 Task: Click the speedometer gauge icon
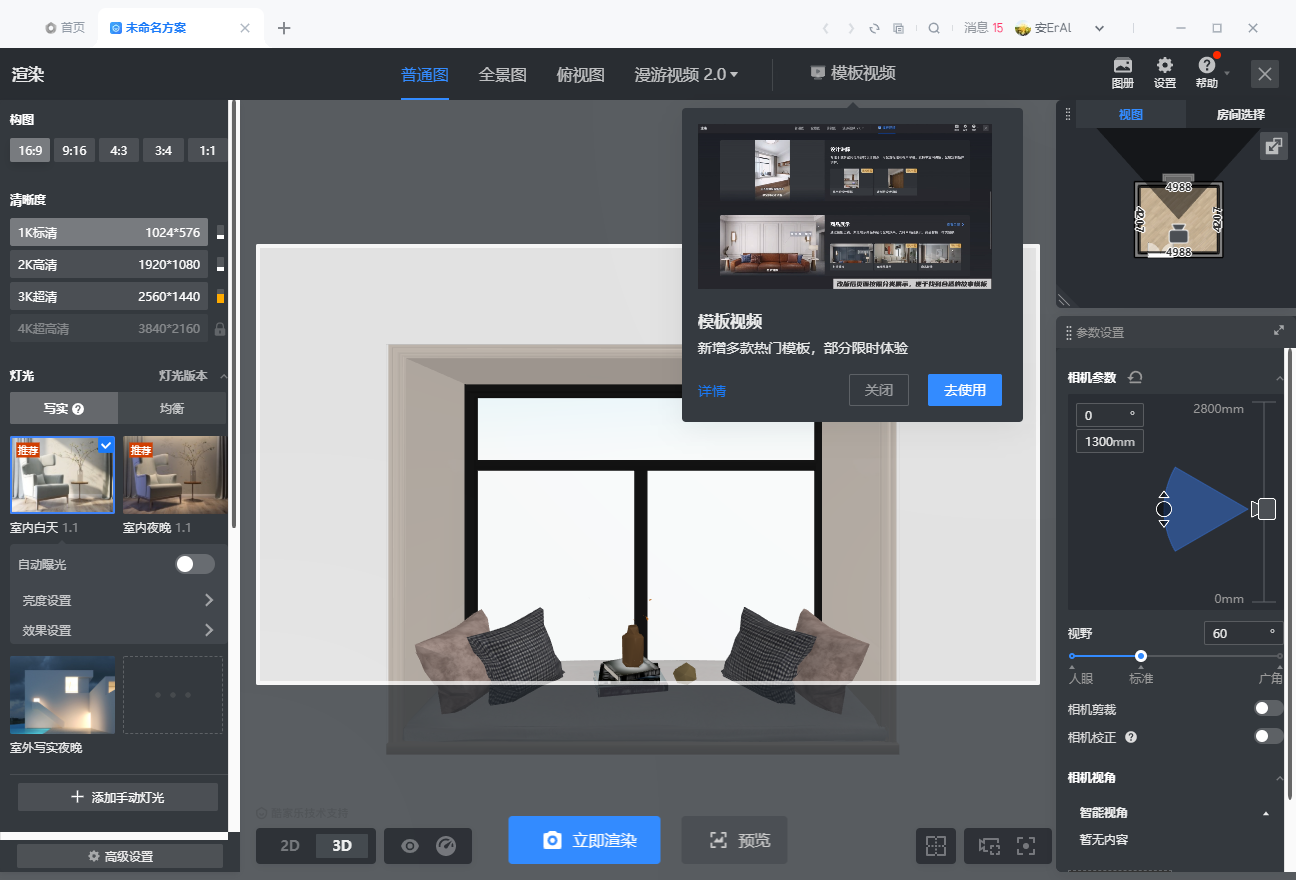pos(446,846)
